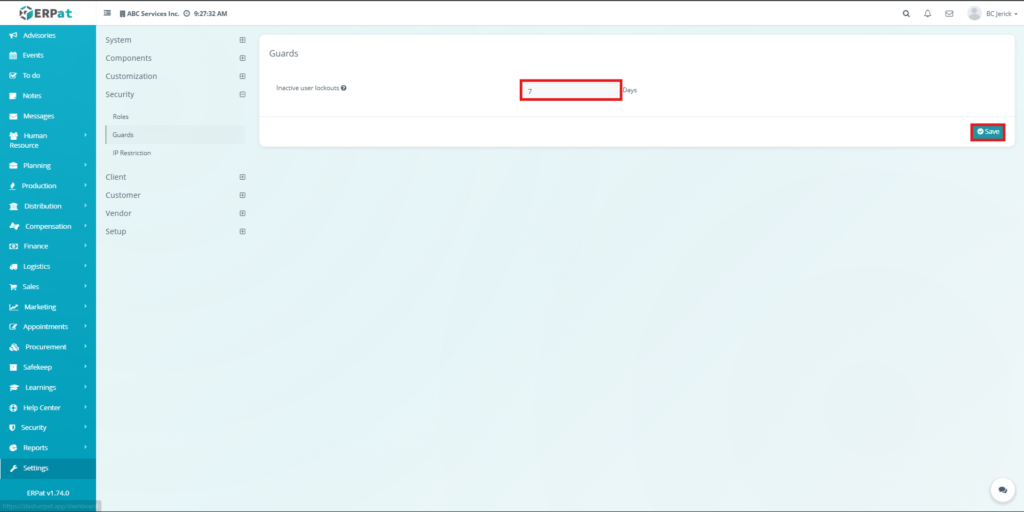The height and width of the screenshot is (512, 1024).
Task: Expand the Procurement menu
Action: click(x=48, y=347)
